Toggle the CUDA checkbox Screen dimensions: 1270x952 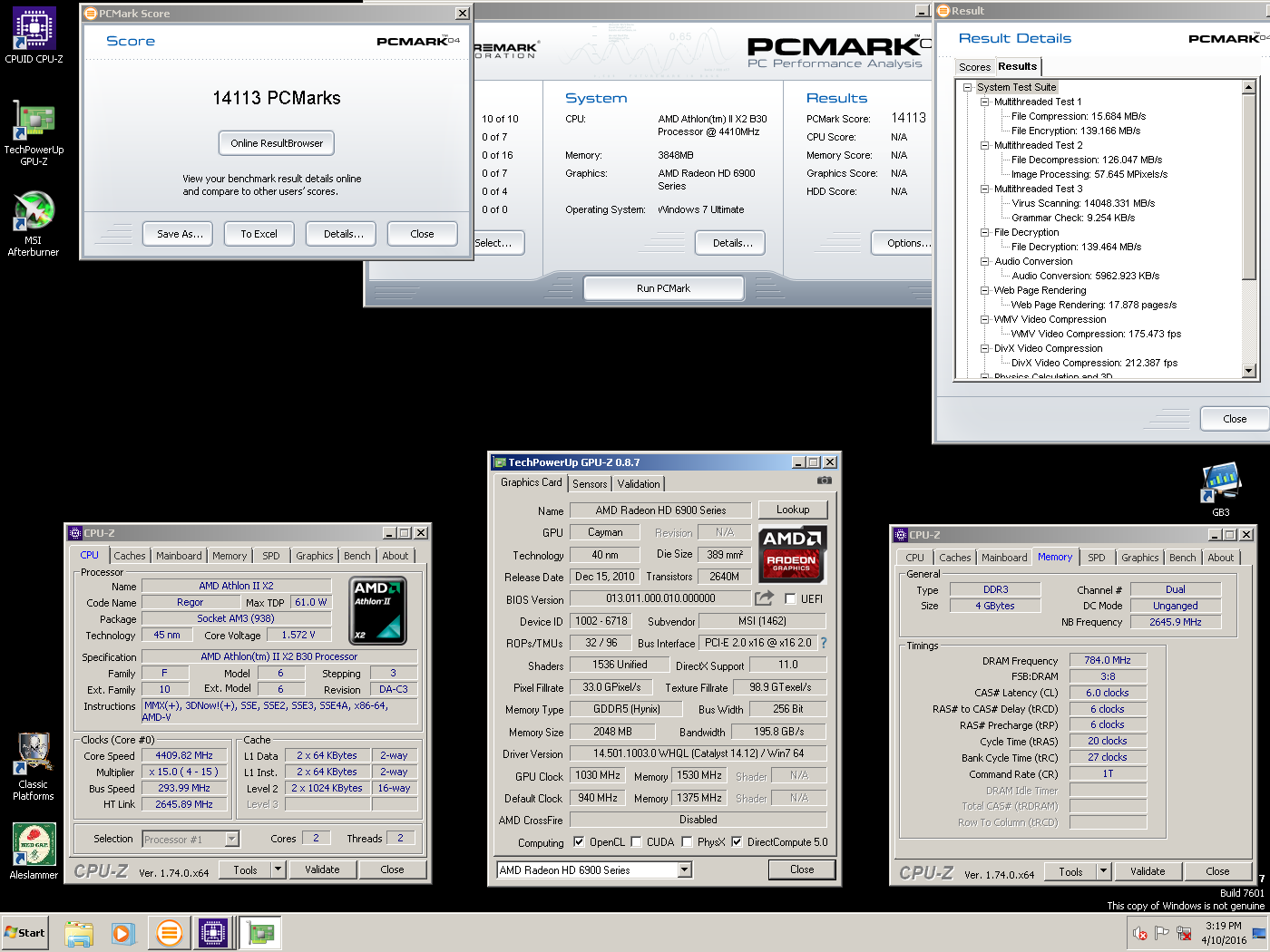pyautogui.click(x=636, y=841)
